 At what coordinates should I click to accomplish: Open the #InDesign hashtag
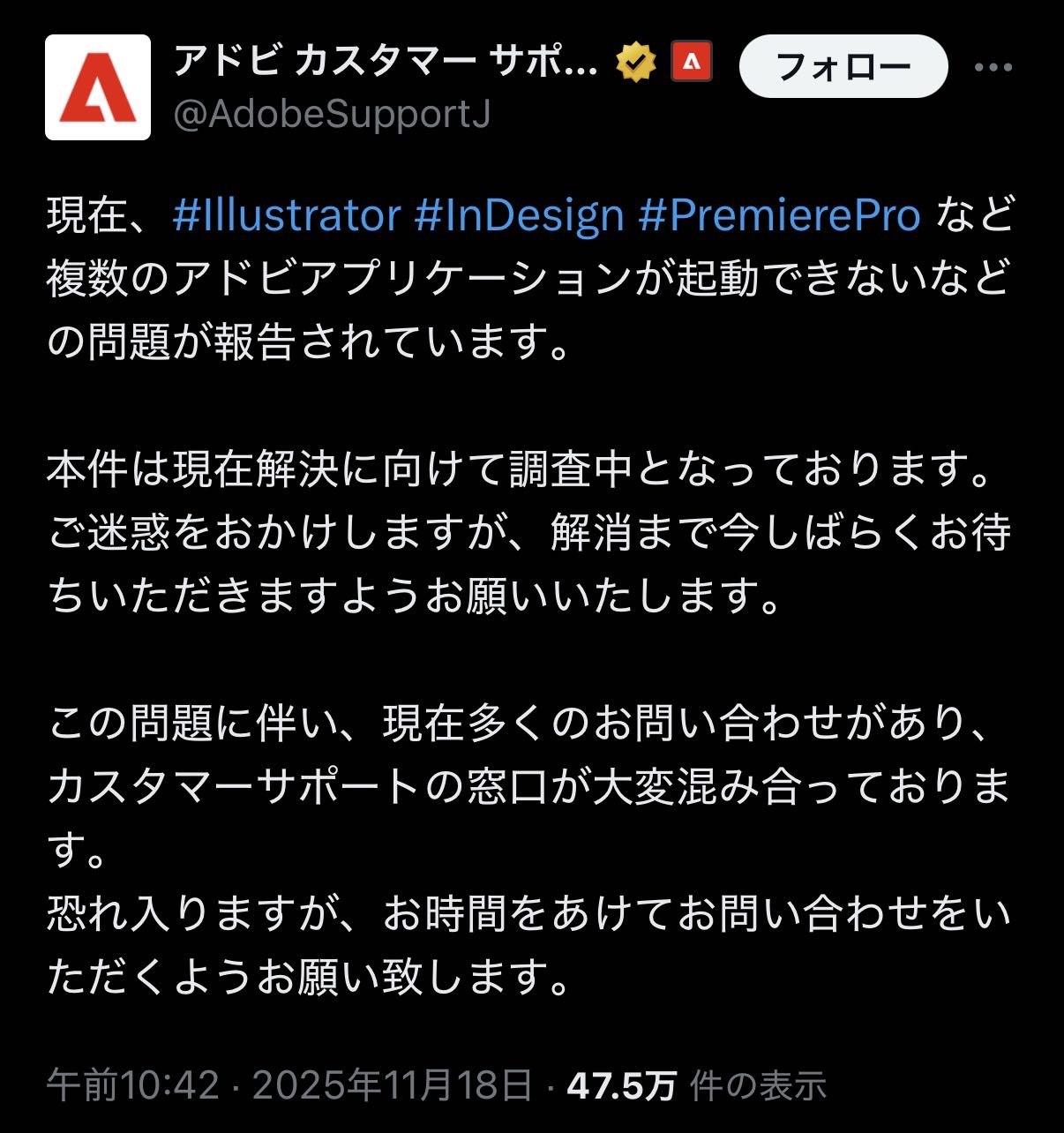tap(519, 215)
